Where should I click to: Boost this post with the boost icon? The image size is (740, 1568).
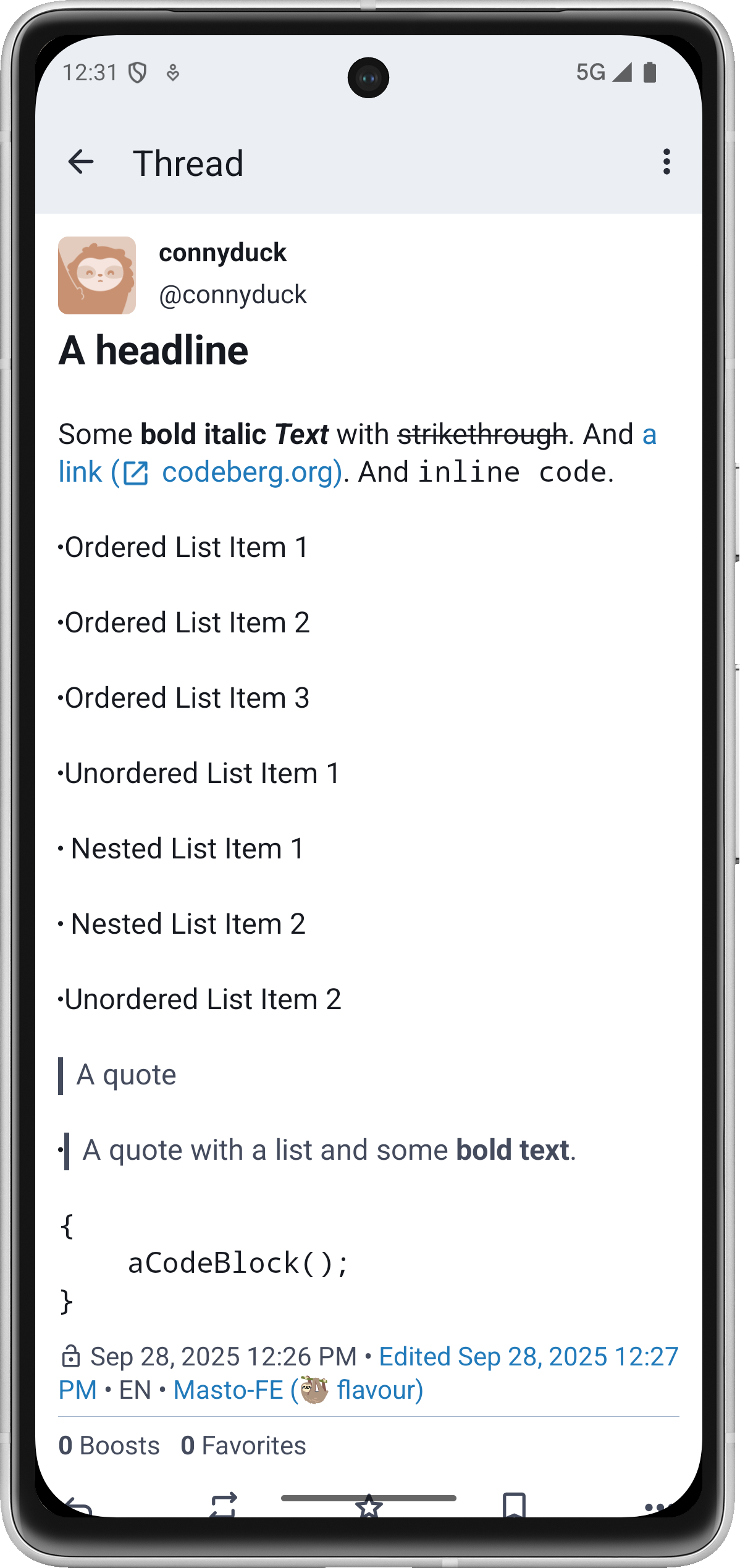tap(224, 1504)
